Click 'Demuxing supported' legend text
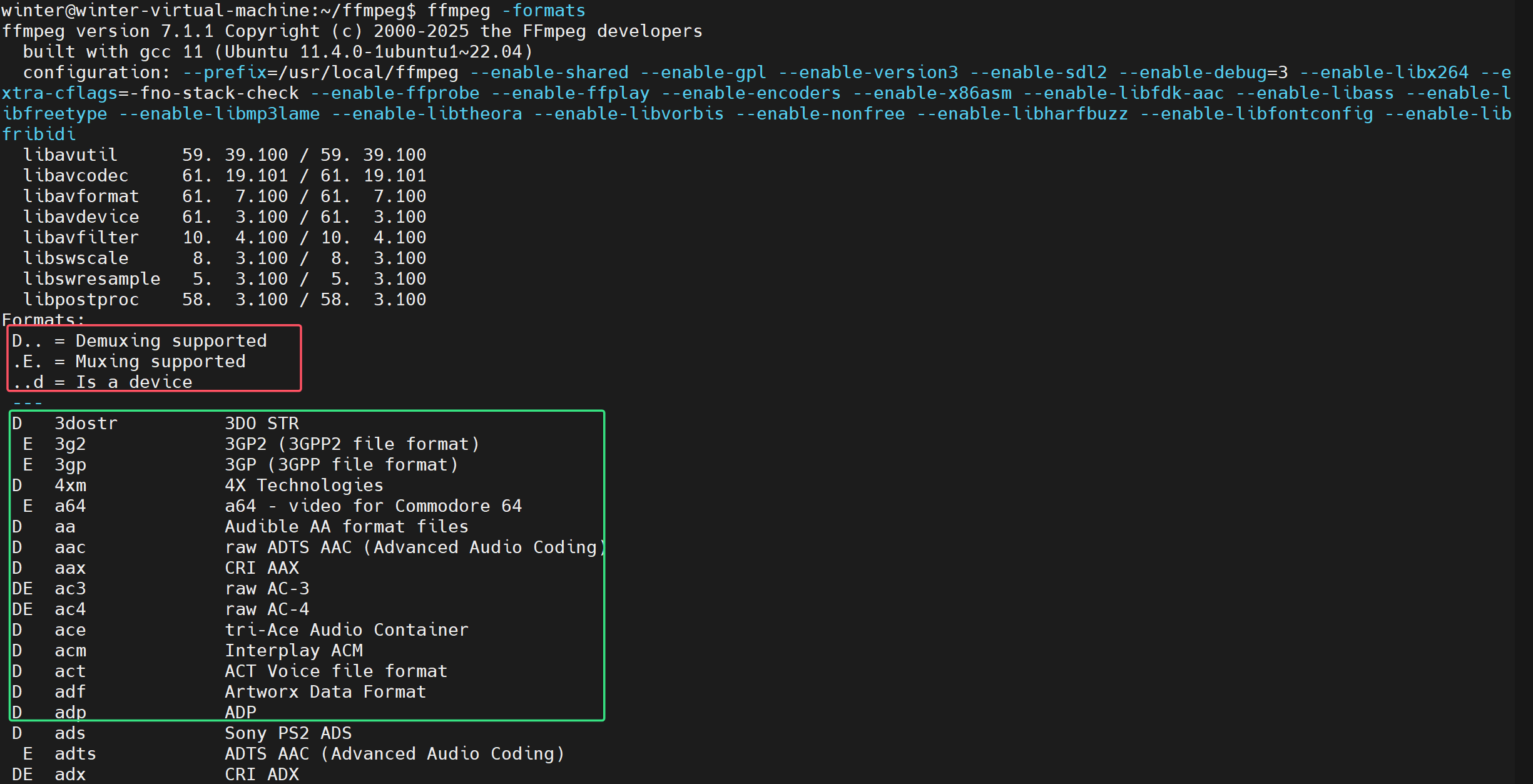Image resolution: width=1533 pixels, height=784 pixels. pyautogui.click(x=171, y=341)
